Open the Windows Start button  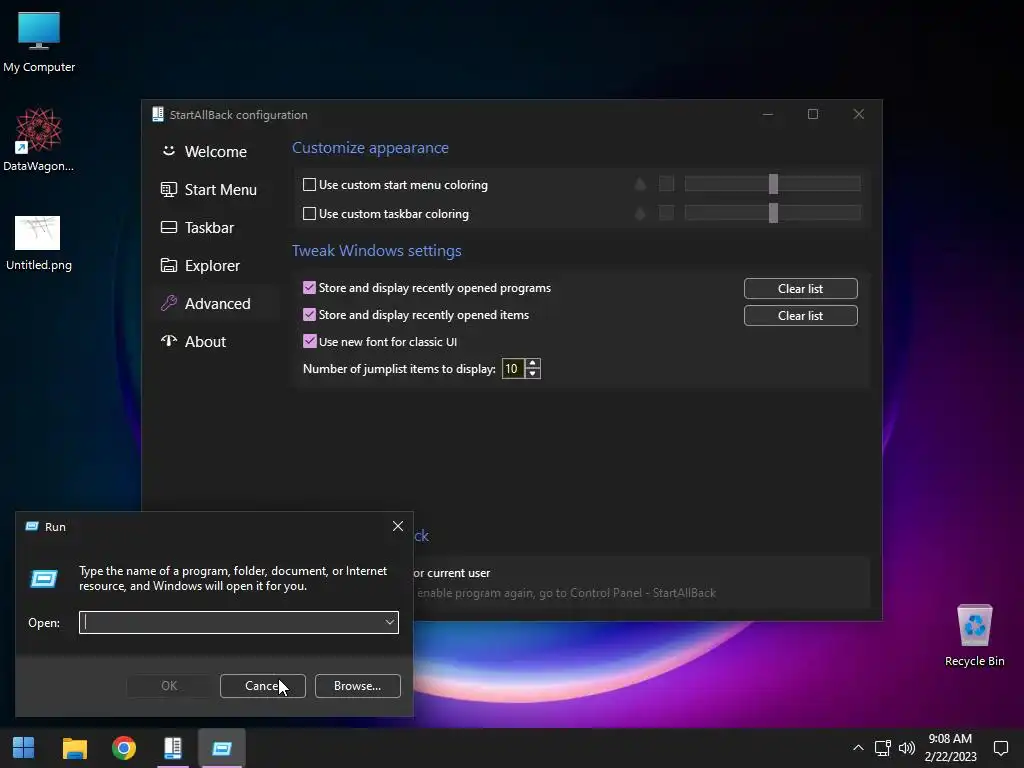pos(24,748)
